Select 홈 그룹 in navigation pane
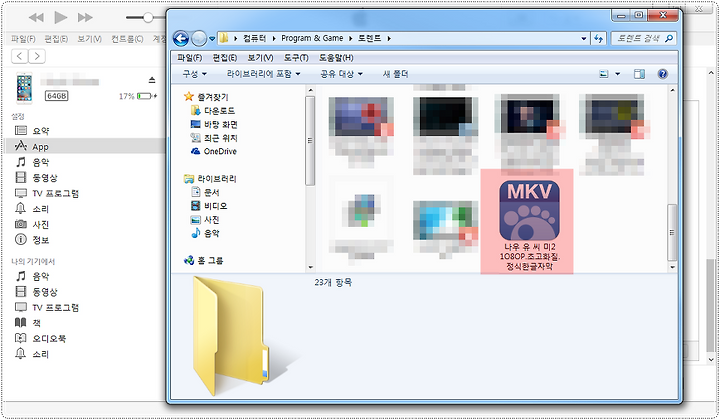Viewport: 720px width, 420px height. tap(203, 260)
